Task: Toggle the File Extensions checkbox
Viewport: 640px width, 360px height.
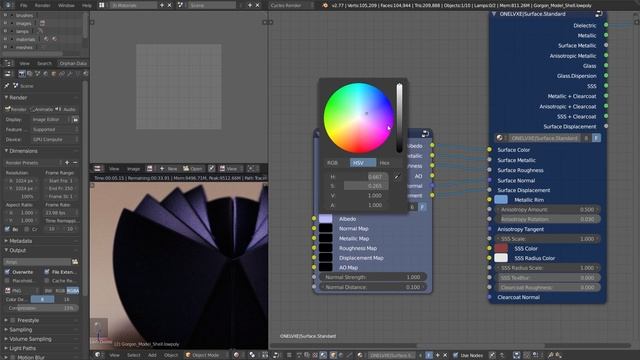Action: tap(47, 272)
